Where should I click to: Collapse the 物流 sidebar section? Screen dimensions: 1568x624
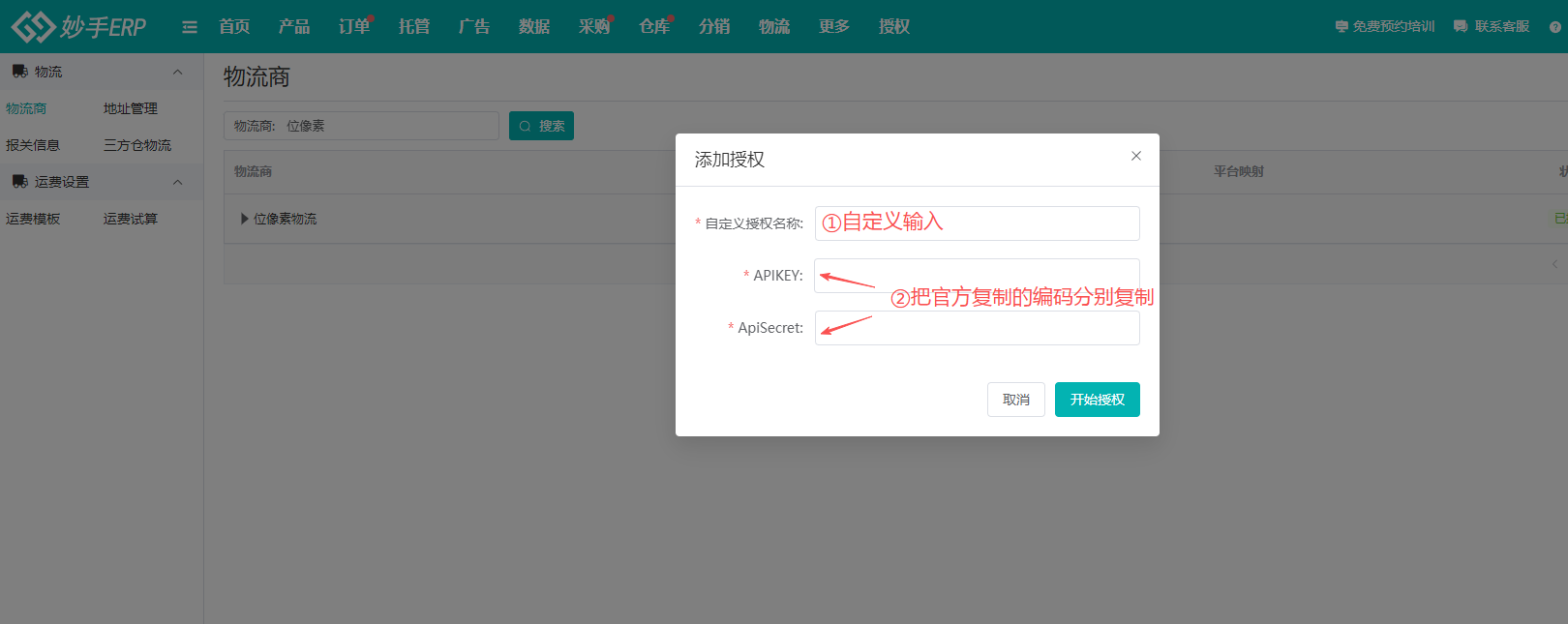click(x=177, y=72)
